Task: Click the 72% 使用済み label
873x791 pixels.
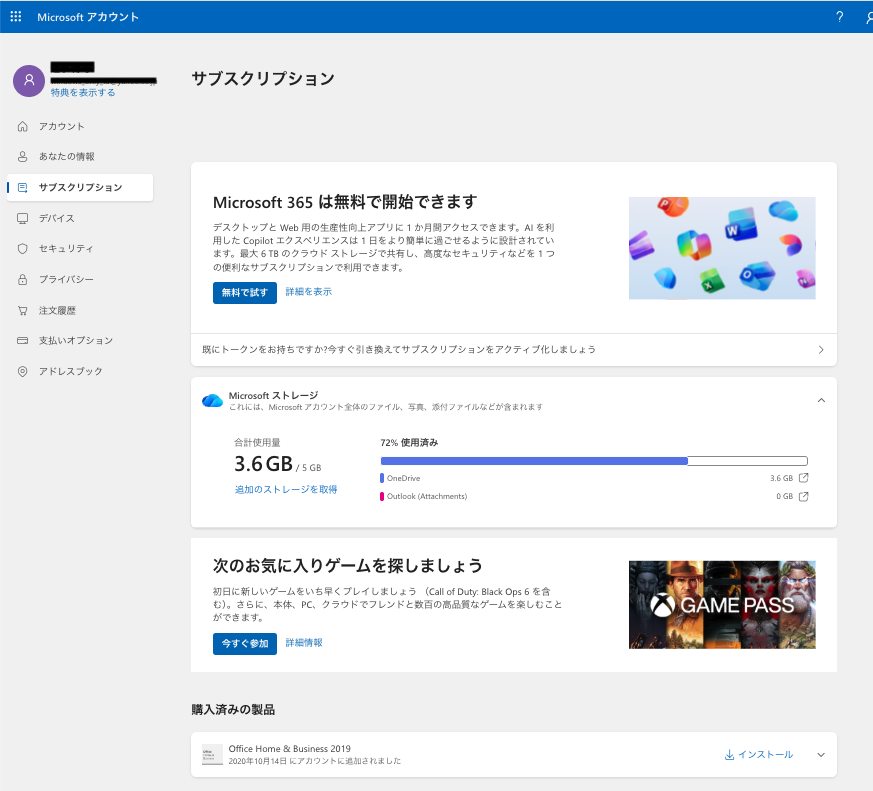Action: pyautogui.click(x=409, y=443)
